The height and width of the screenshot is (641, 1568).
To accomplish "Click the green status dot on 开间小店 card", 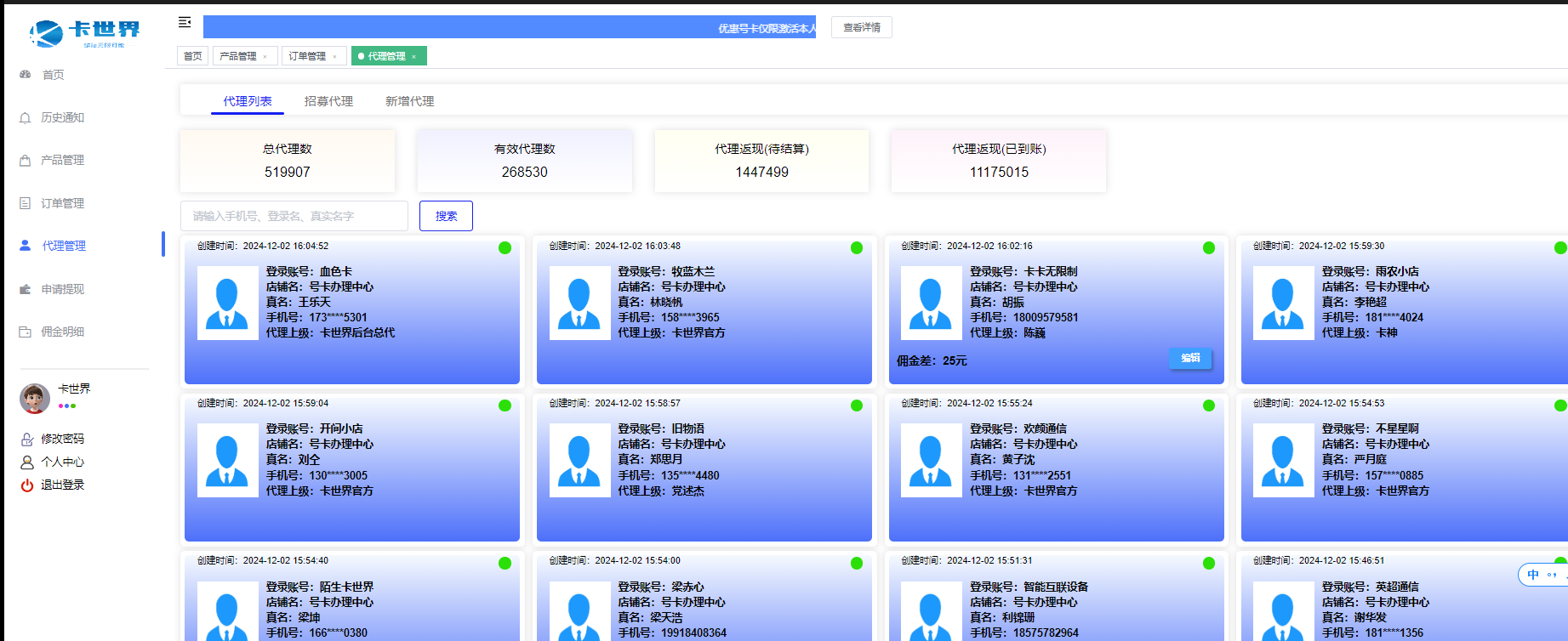I will click(x=505, y=406).
